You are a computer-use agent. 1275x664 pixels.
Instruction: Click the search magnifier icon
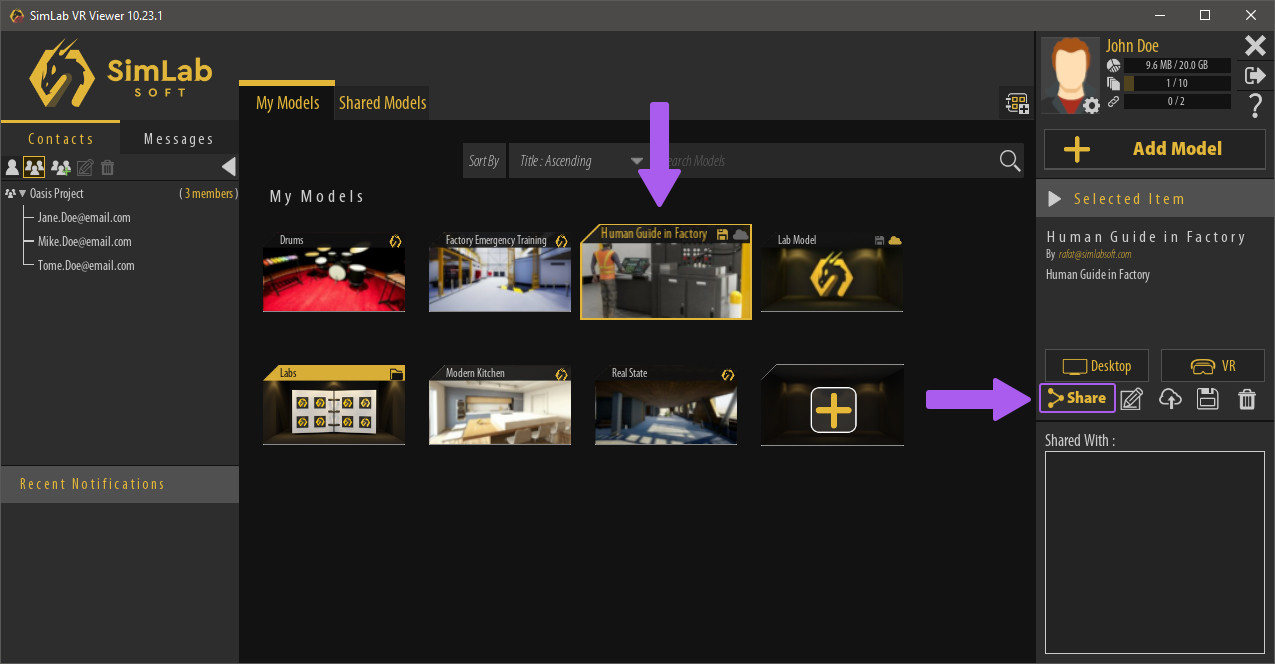(x=1010, y=161)
